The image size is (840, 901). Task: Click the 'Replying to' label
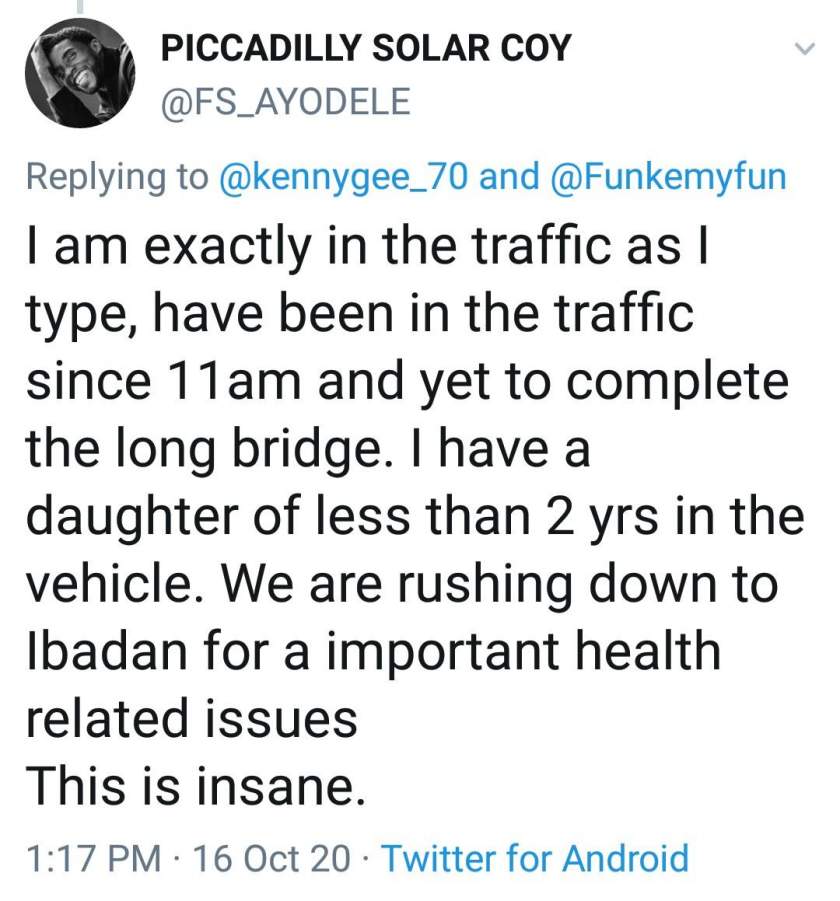point(117,177)
